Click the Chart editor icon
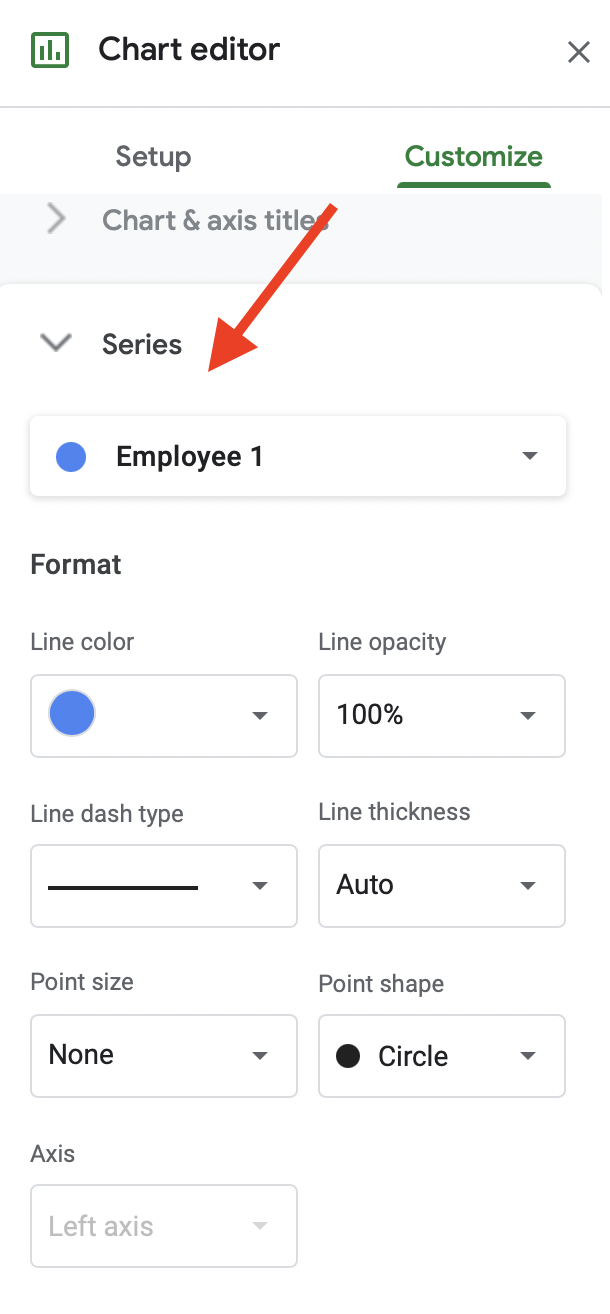Screen dimensions: 610x1314 pyautogui.click(x=49, y=50)
